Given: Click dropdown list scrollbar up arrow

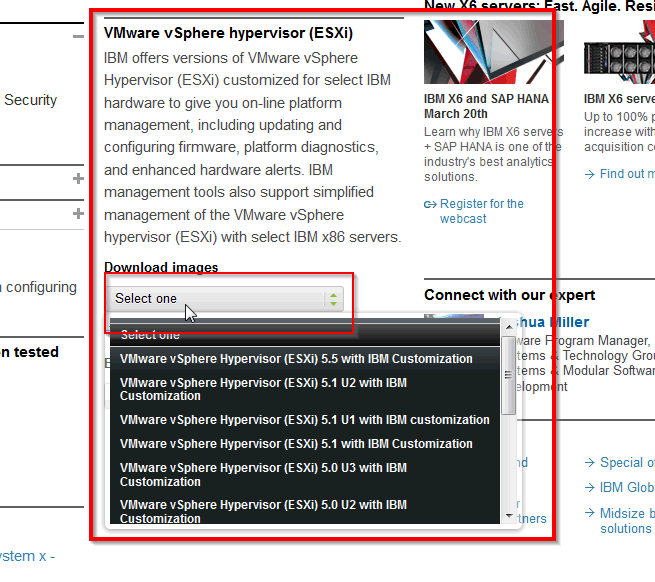Looking at the screenshot, I should point(509,327).
